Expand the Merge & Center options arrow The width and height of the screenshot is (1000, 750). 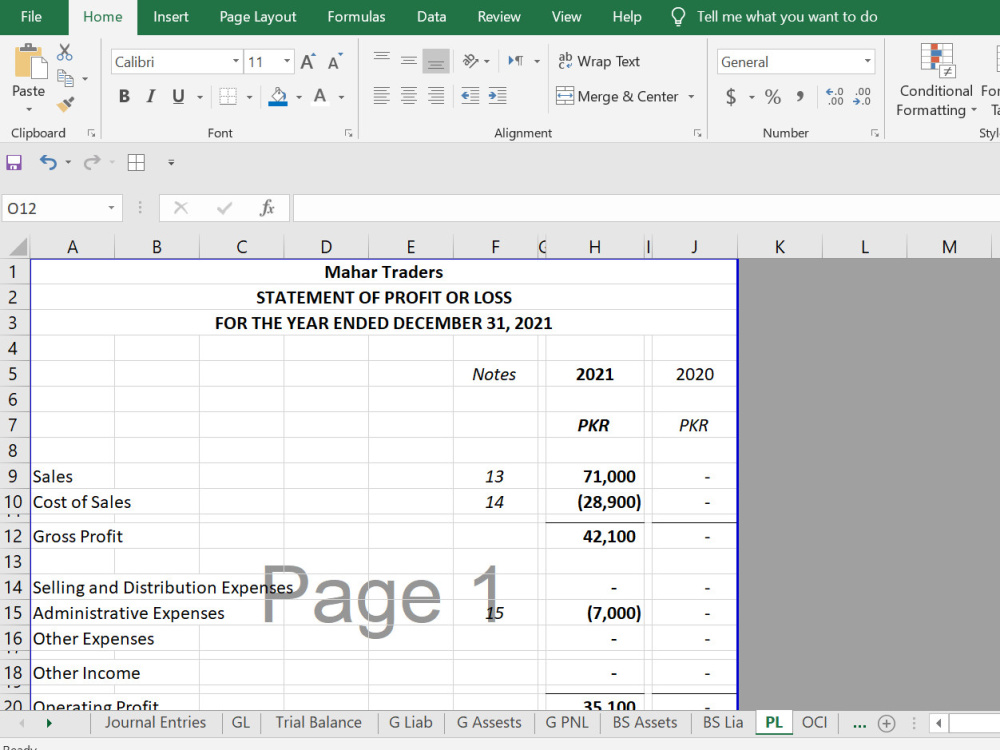click(690, 97)
